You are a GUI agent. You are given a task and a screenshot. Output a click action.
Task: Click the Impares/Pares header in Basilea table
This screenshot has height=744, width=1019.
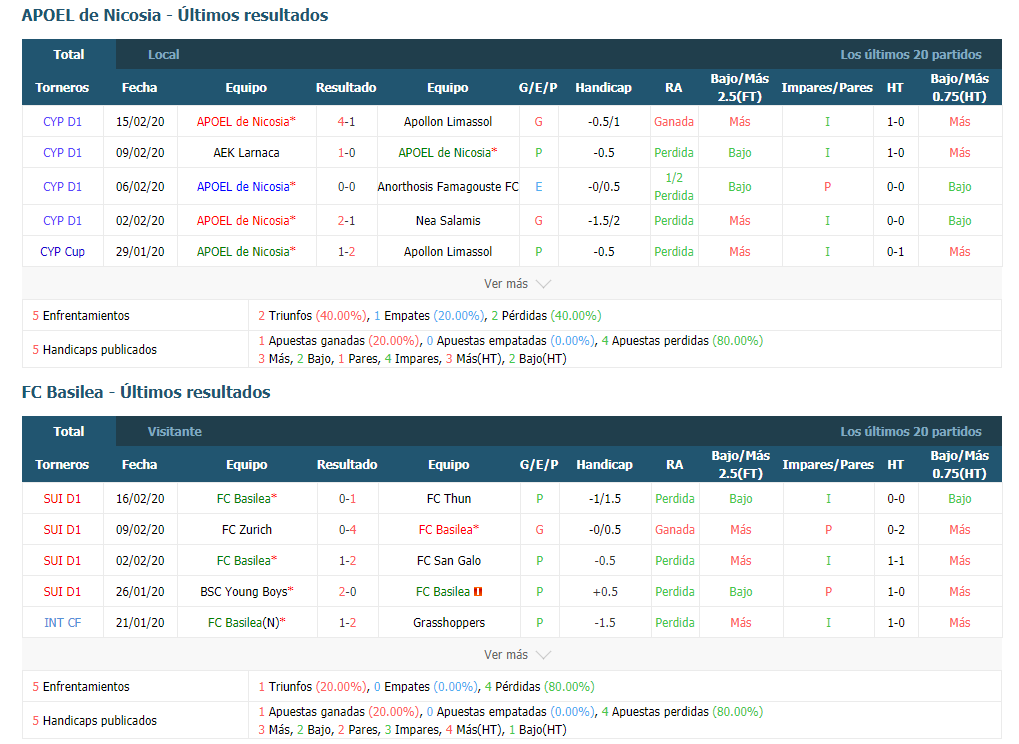pyautogui.click(x=828, y=464)
